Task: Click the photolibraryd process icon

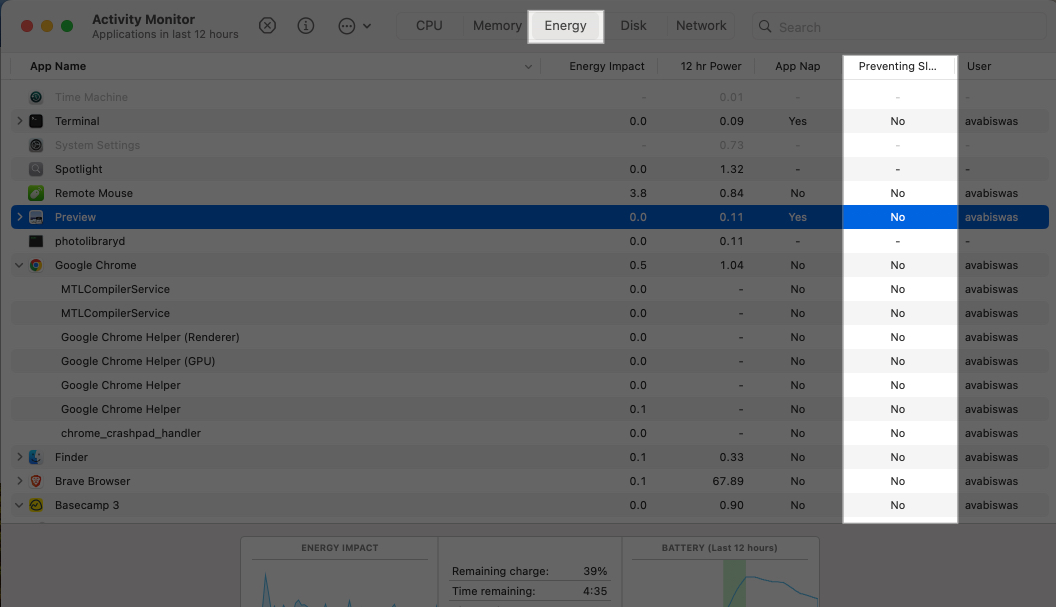Action: click(36, 241)
